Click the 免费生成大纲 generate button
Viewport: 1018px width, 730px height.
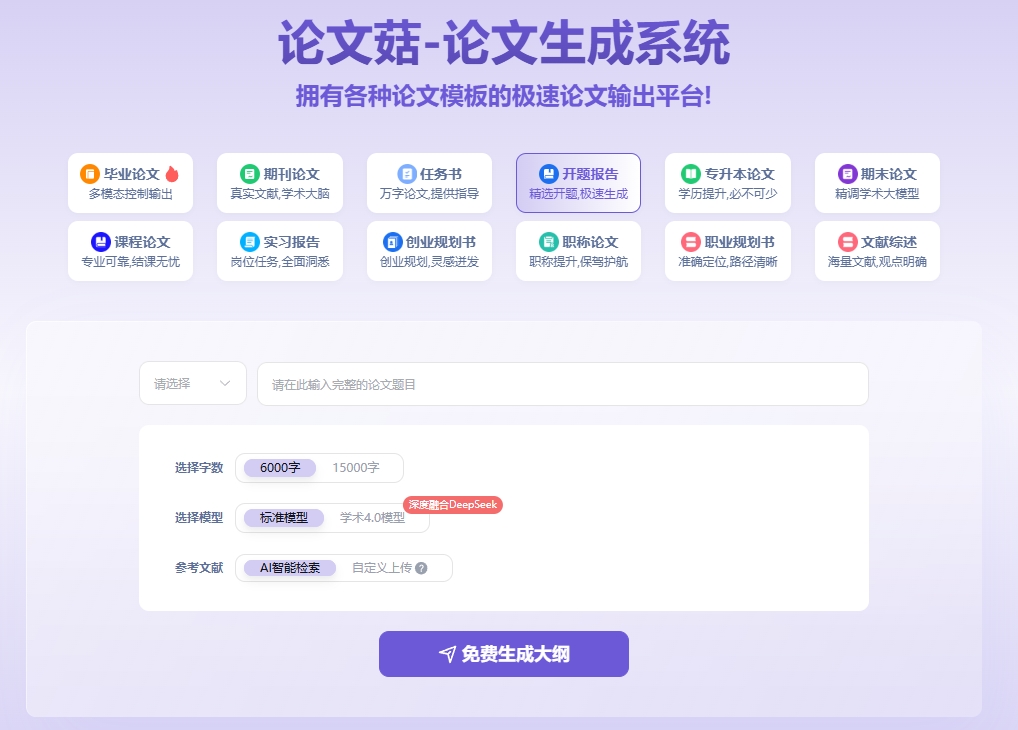(503, 653)
